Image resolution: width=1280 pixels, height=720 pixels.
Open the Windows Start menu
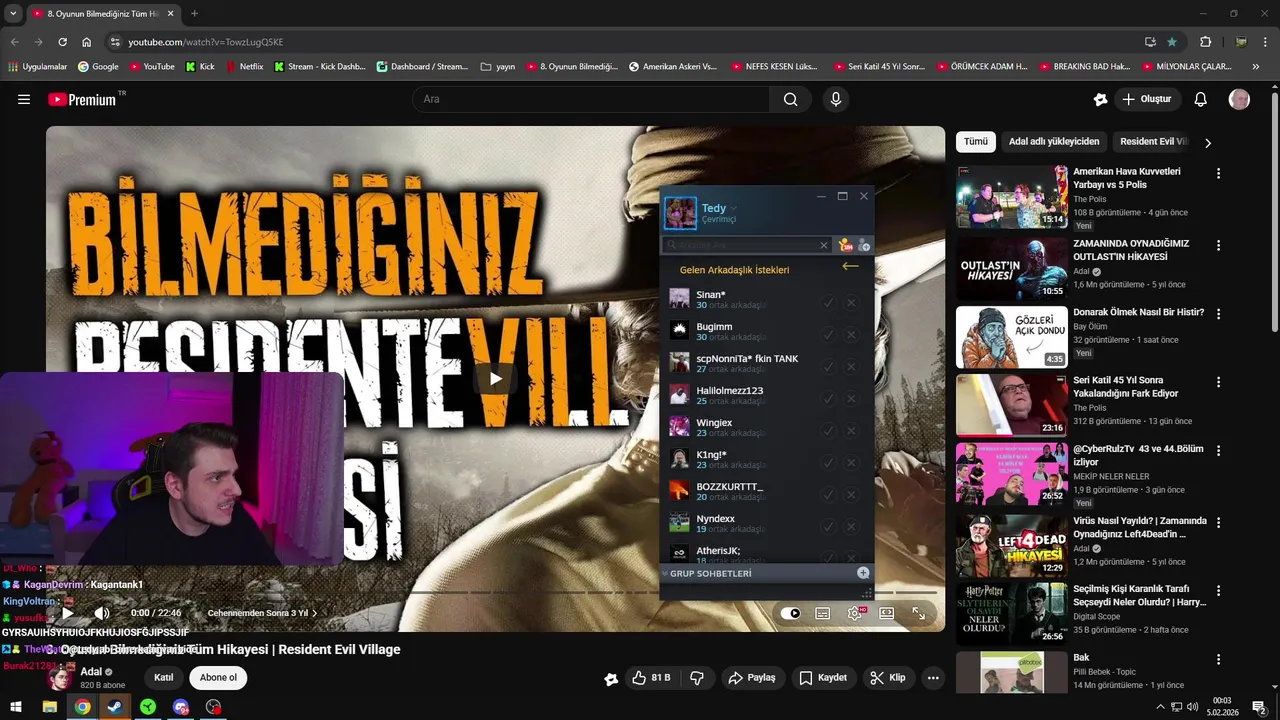coord(16,707)
